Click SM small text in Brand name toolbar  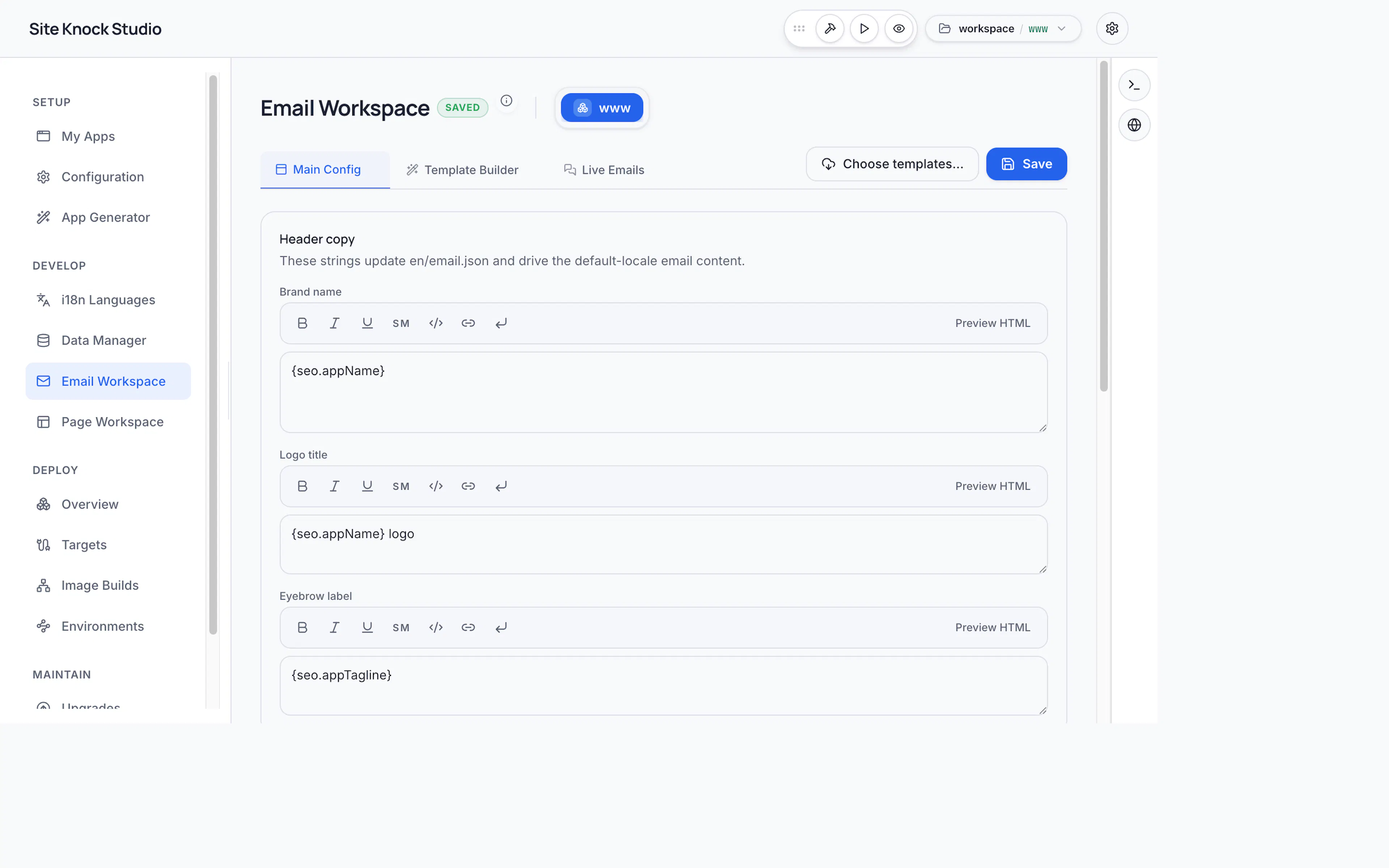[x=401, y=323]
